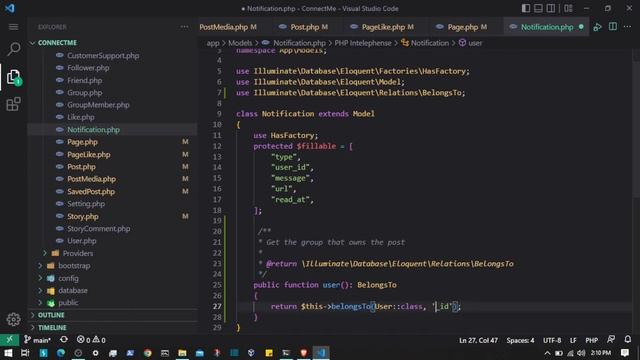The width and height of the screenshot is (640, 360).
Task: Switch to PageLike.php tab
Action: tap(387, 27)
